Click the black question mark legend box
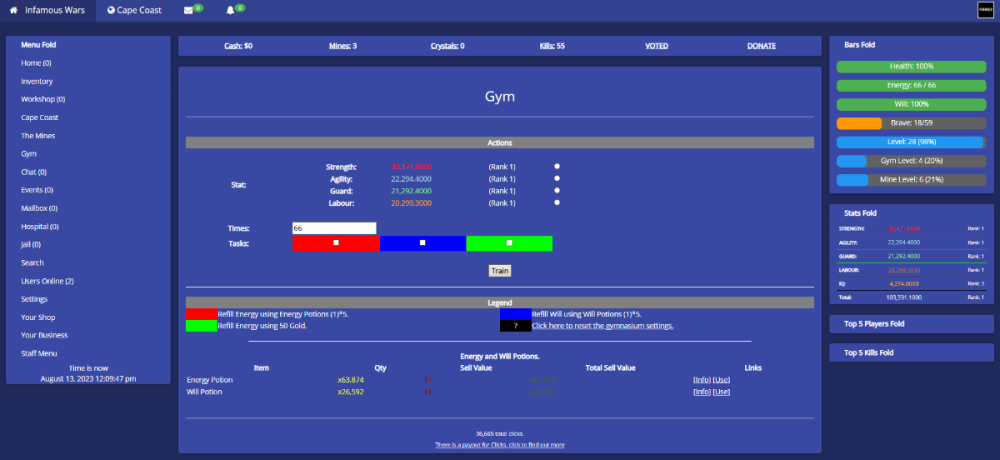 click(515, 325)
